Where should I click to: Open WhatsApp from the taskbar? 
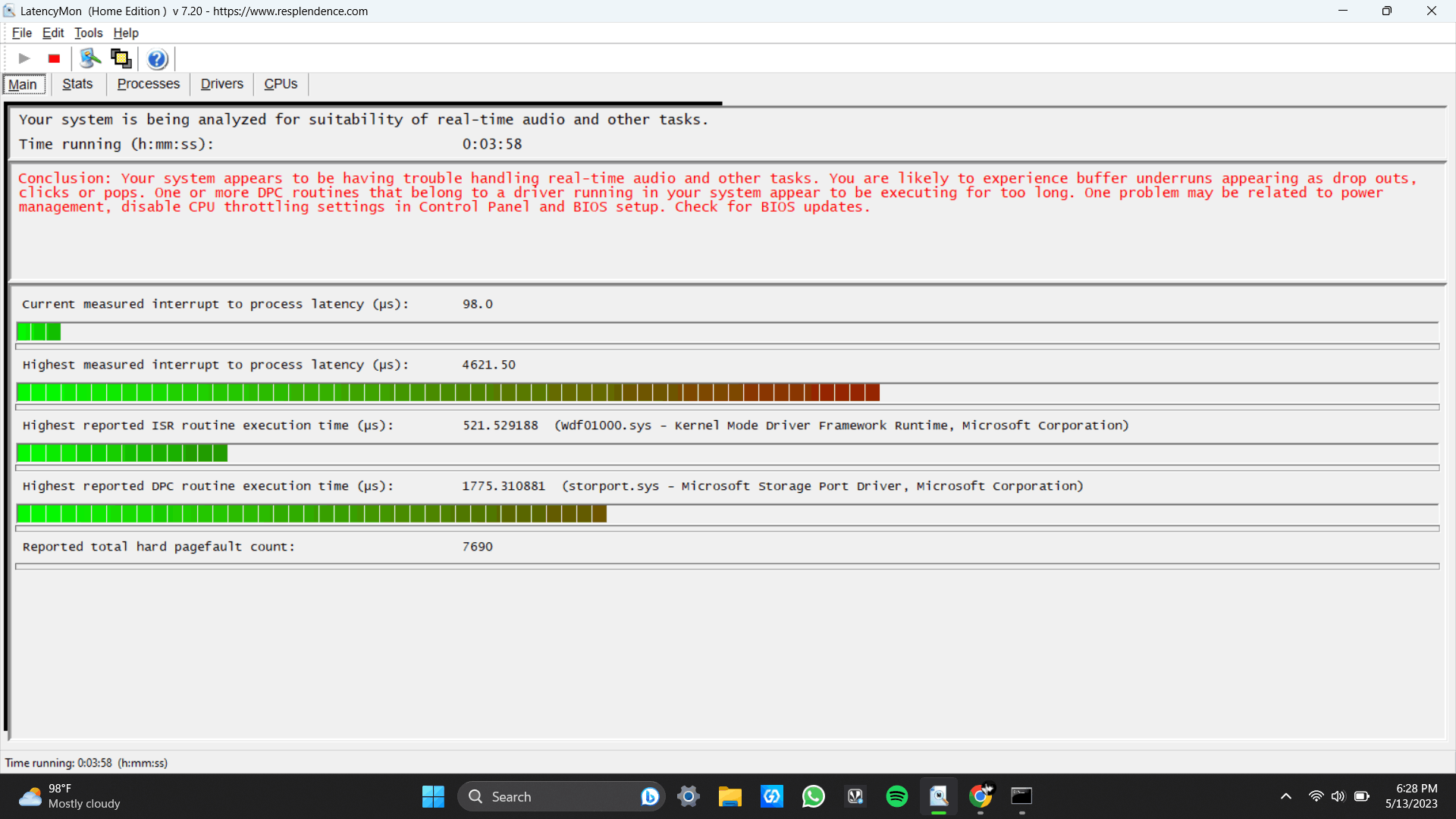[x=813, y=796]
